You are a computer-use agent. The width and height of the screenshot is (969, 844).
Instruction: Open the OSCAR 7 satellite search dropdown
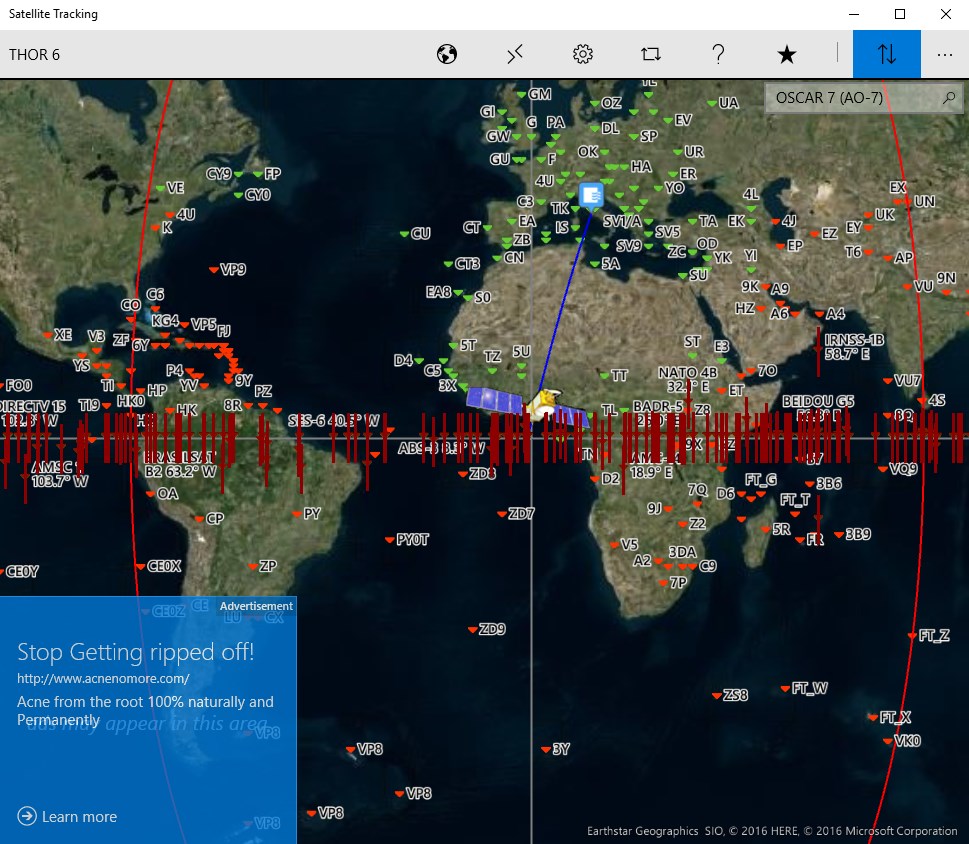[x=860, y=98]
